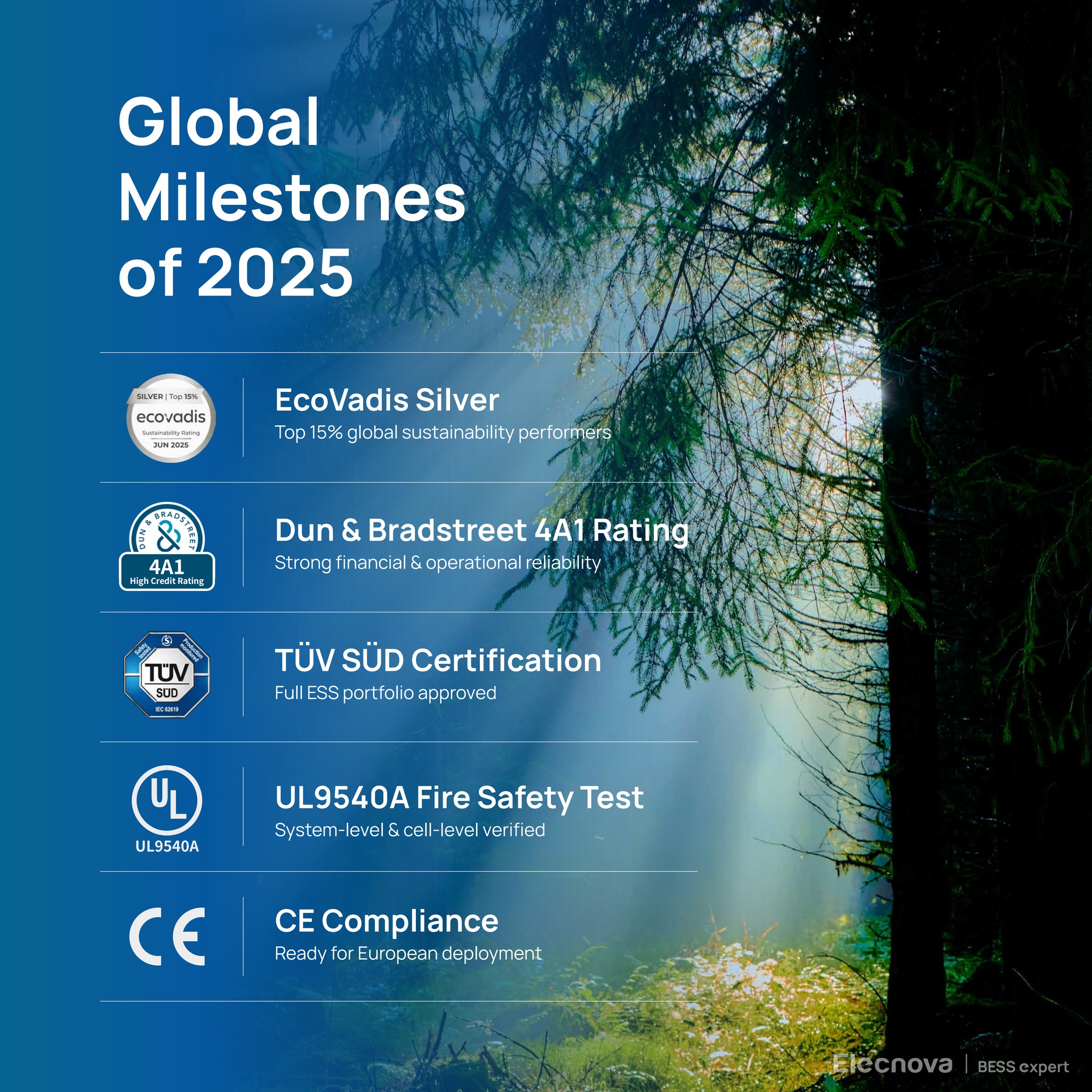The width and height of the screenshot is (1092, 1092).
Task: Click the TÜV SÜD octagon logo
Action: [x=167, y=675]
